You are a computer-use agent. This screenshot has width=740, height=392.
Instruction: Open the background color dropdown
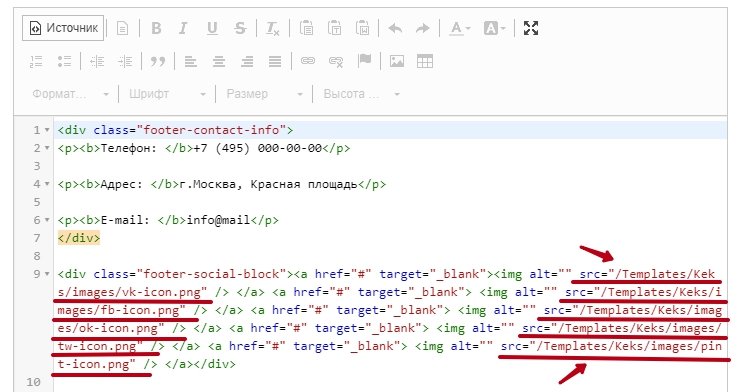pos(494,28)
